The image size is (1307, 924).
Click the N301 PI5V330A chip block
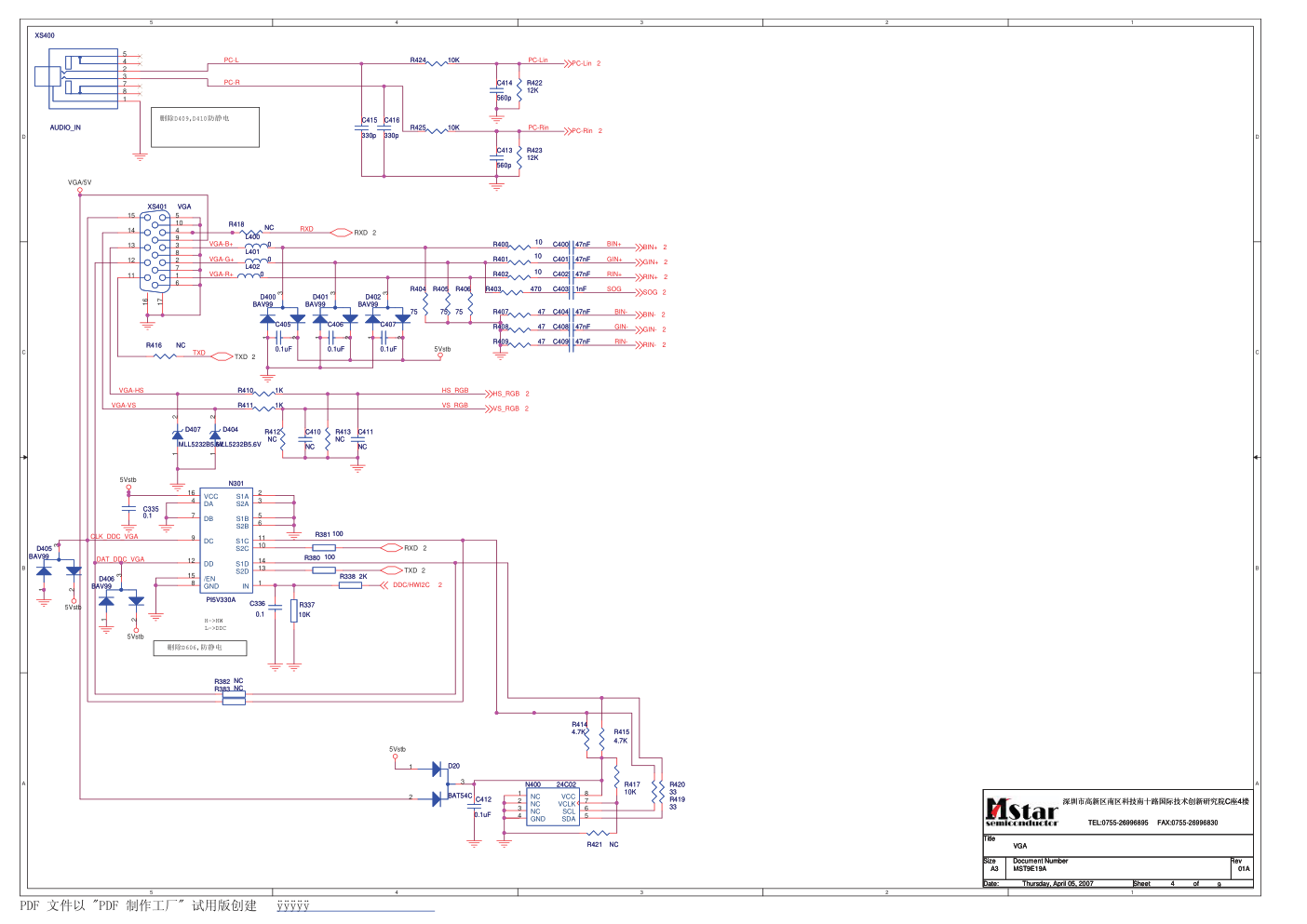(x=226, y=541)
